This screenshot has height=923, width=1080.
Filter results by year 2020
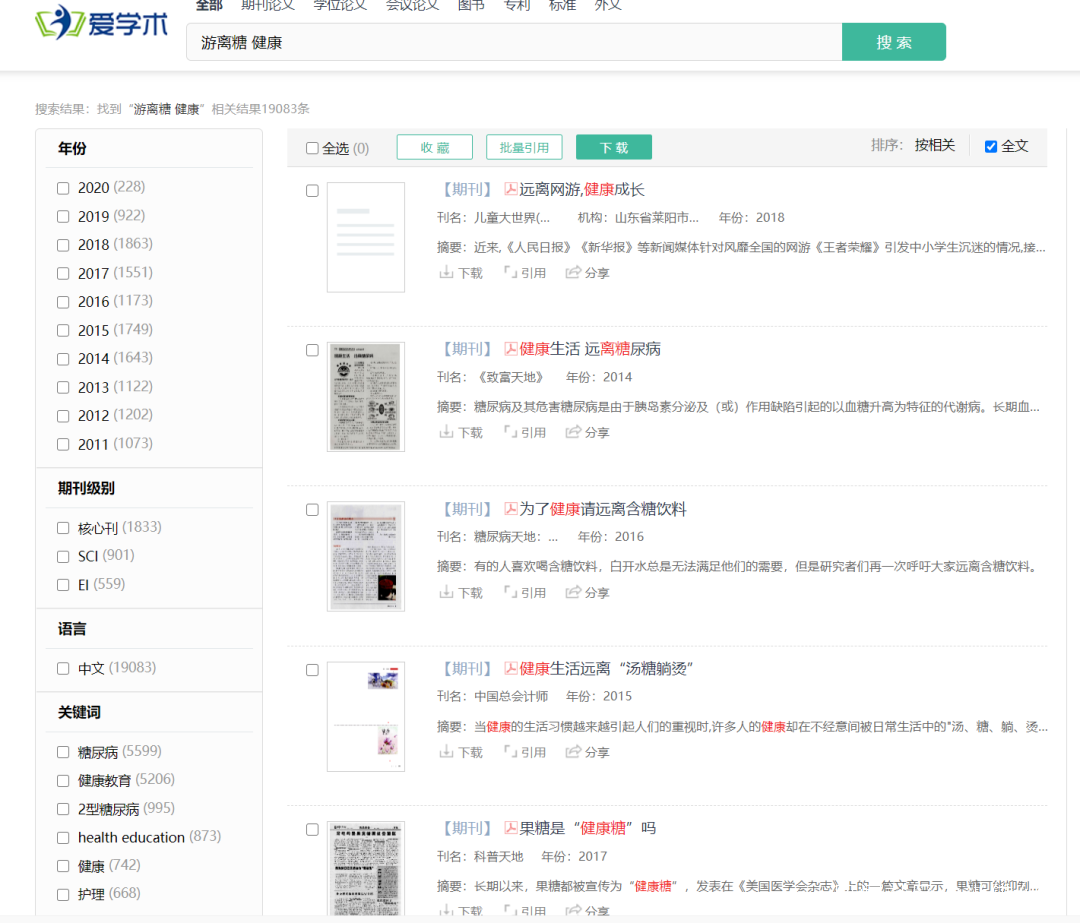pyautogui.click(x=63, y=188)
